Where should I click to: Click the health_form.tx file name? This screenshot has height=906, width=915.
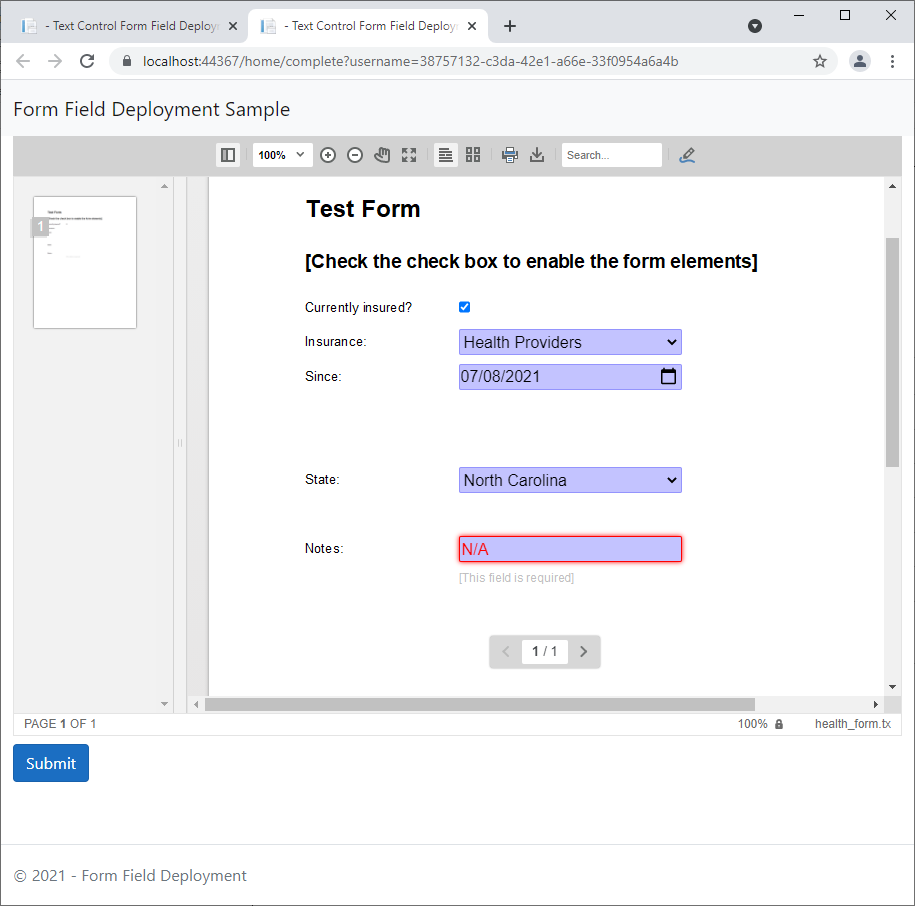(x=853, y=724)
